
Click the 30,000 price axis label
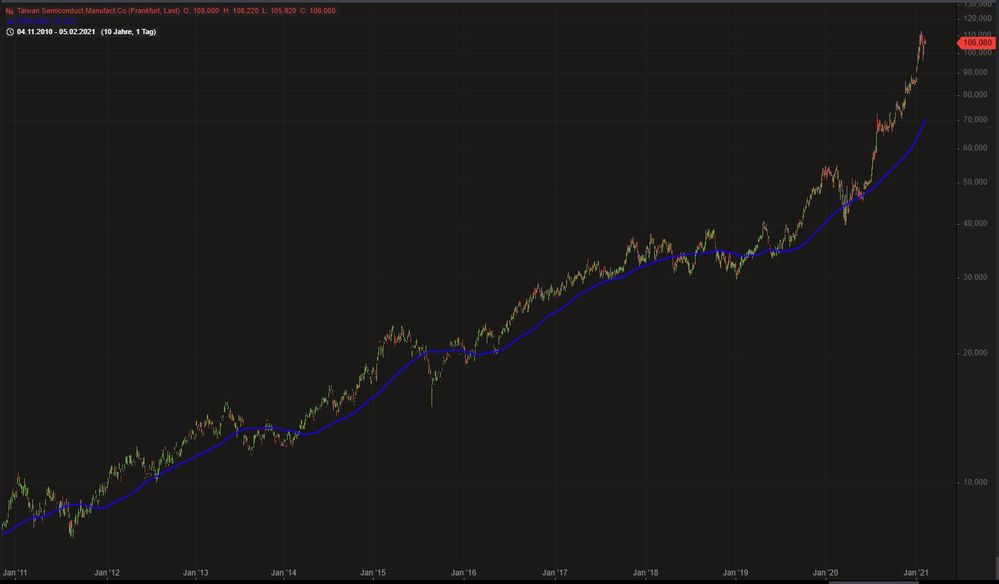click(975, 277)
